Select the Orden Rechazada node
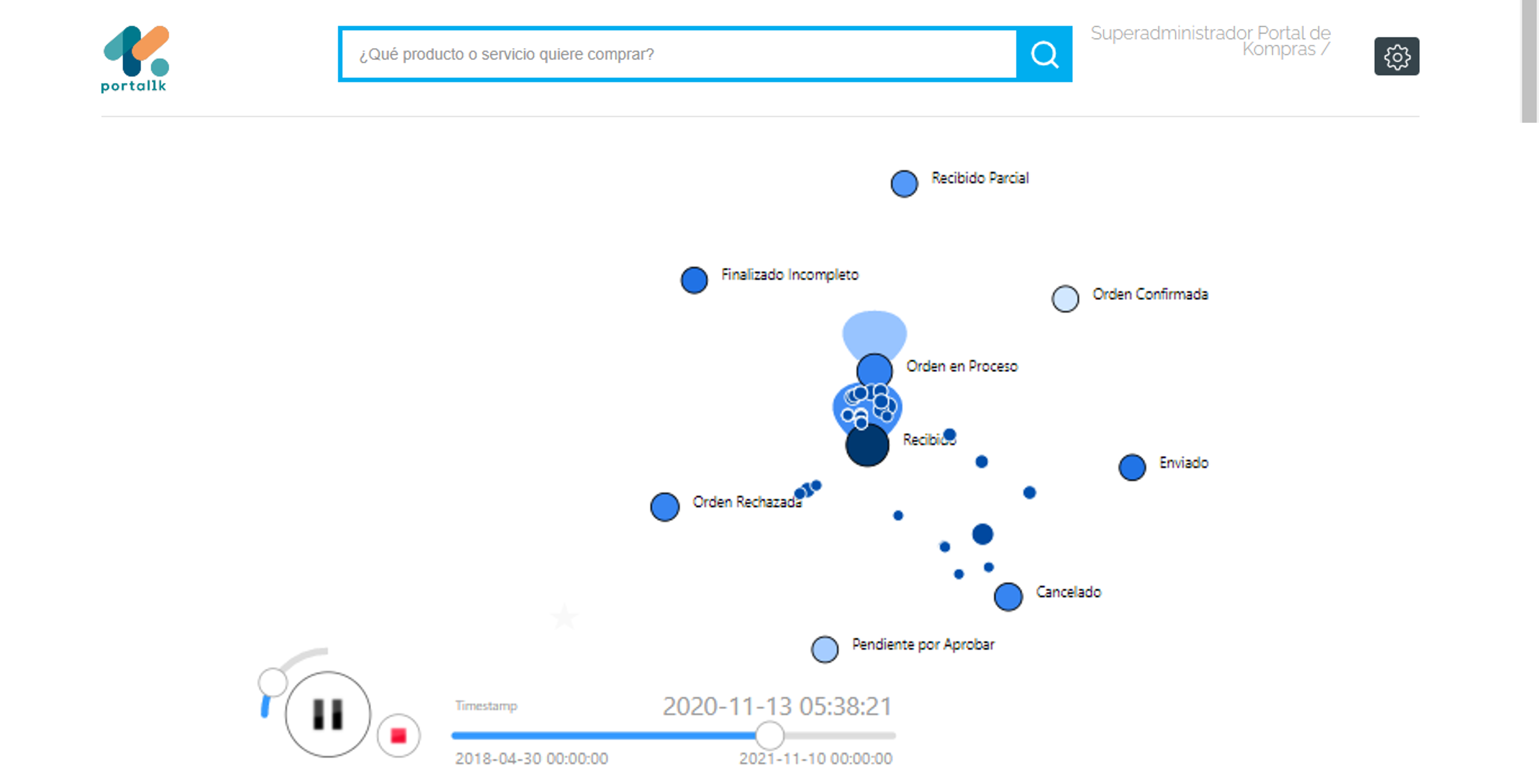 (664, 507)
